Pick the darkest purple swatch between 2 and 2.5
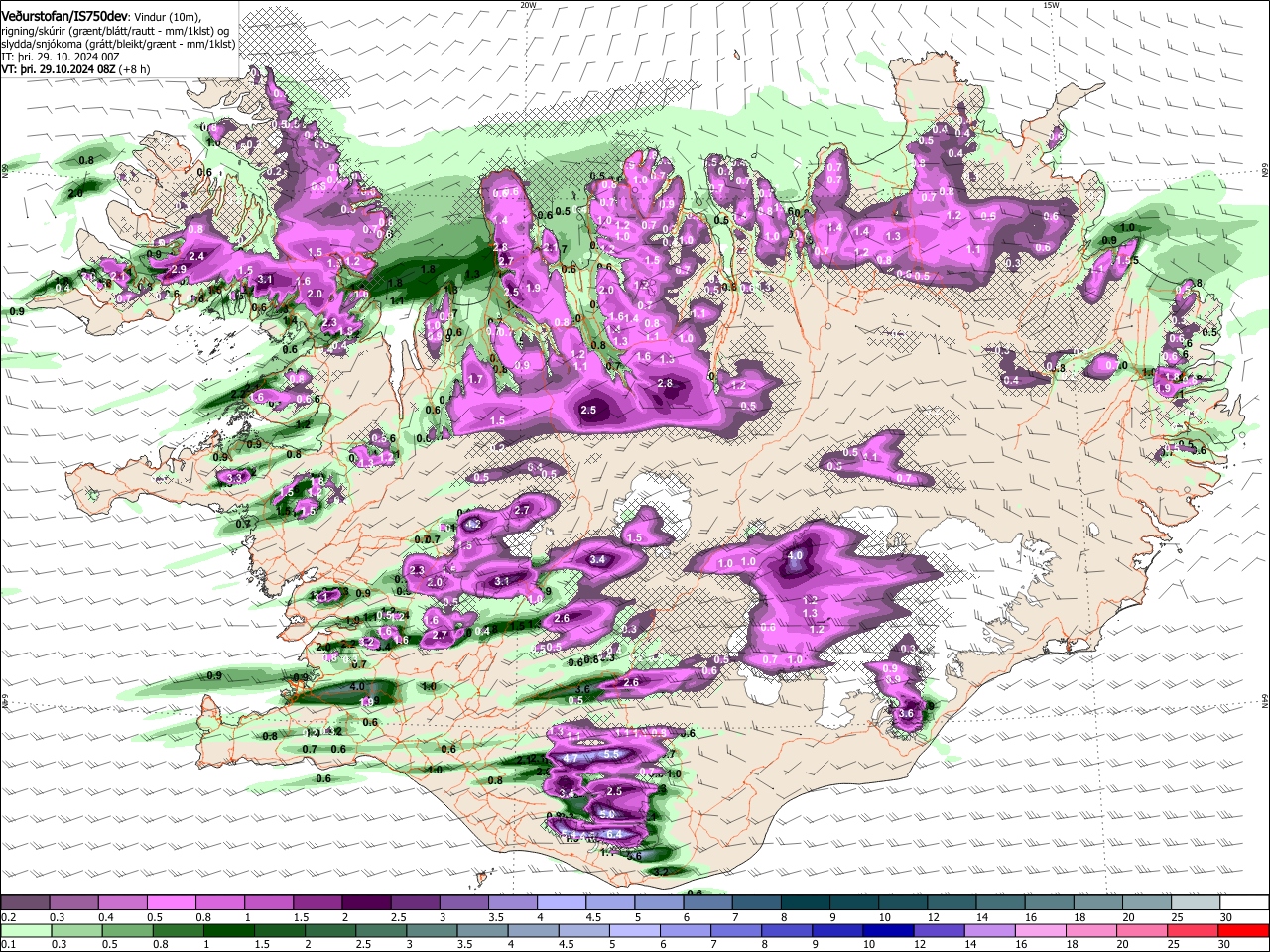 [x=366, y=903]
